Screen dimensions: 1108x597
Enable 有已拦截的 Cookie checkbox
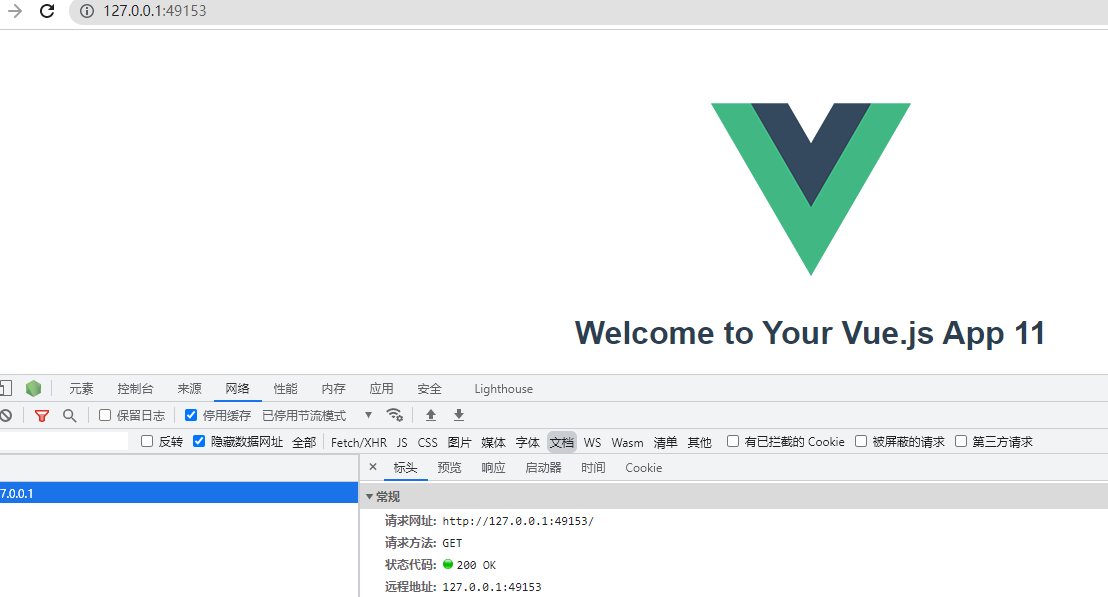click(x=733, y=441)
